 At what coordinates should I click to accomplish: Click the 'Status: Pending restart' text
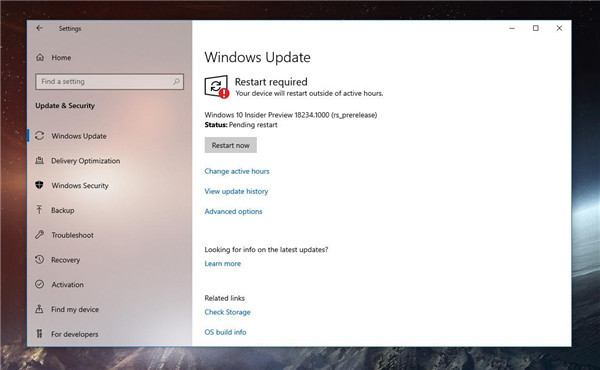[241, 125]
